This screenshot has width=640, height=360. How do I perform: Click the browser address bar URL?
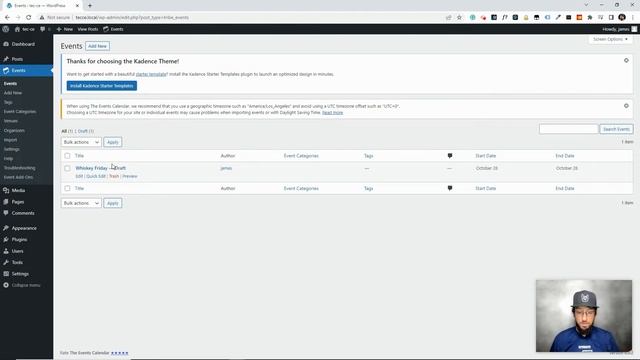132,18
